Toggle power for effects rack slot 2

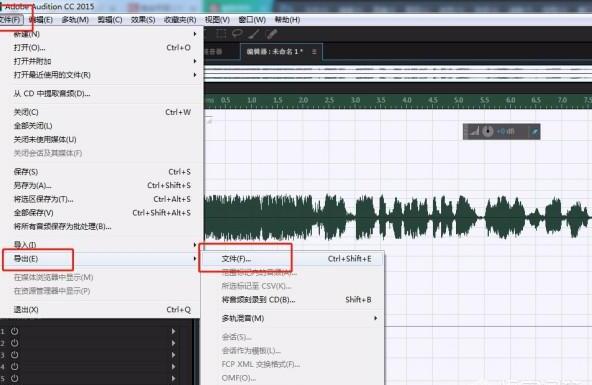click(14, 343)
